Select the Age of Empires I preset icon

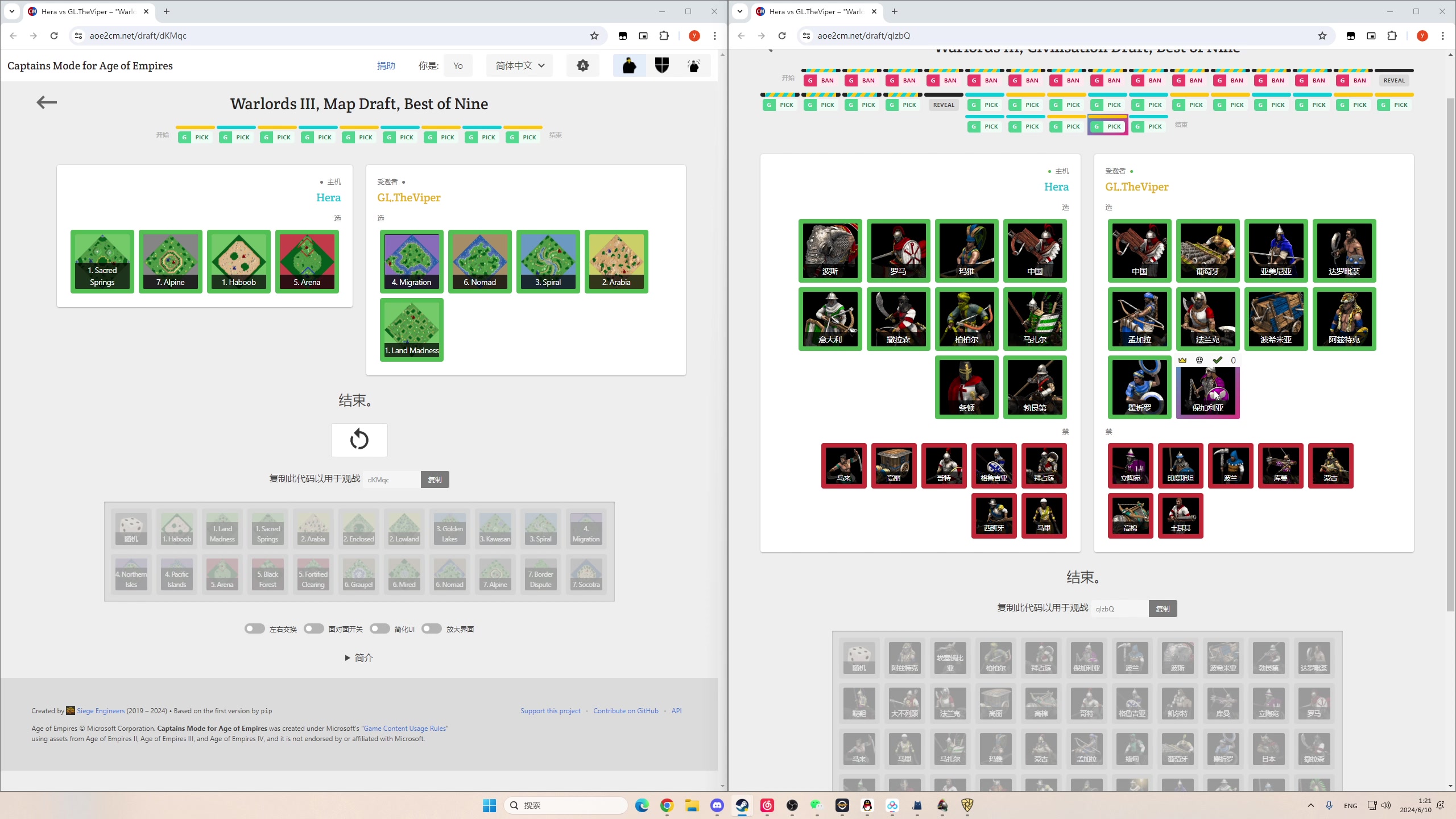[x=629, y=65]
